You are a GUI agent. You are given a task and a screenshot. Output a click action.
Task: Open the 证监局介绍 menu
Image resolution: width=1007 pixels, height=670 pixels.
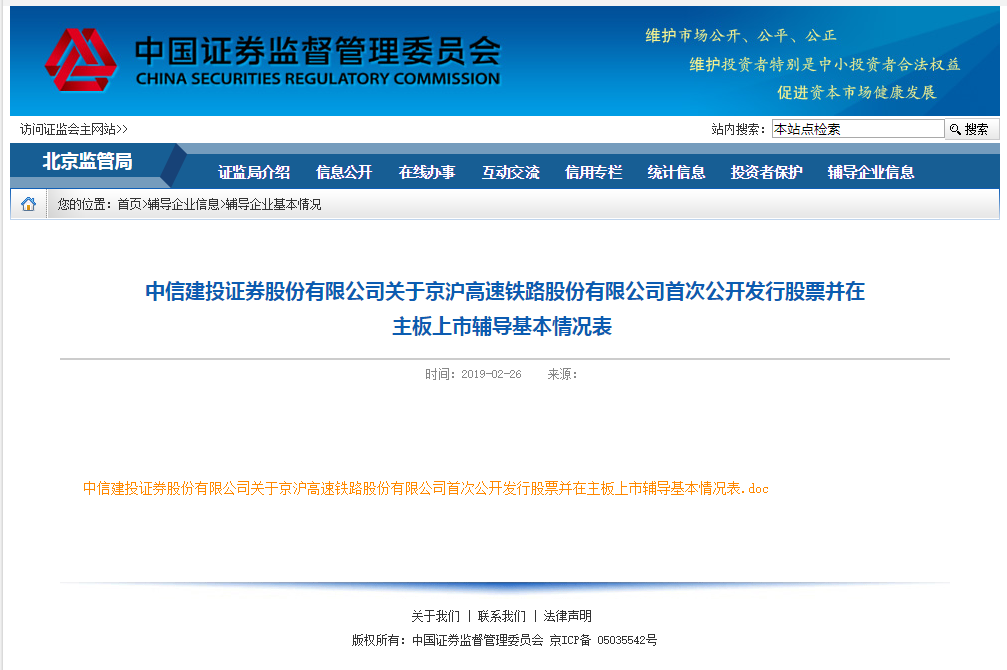click(254, 172)
